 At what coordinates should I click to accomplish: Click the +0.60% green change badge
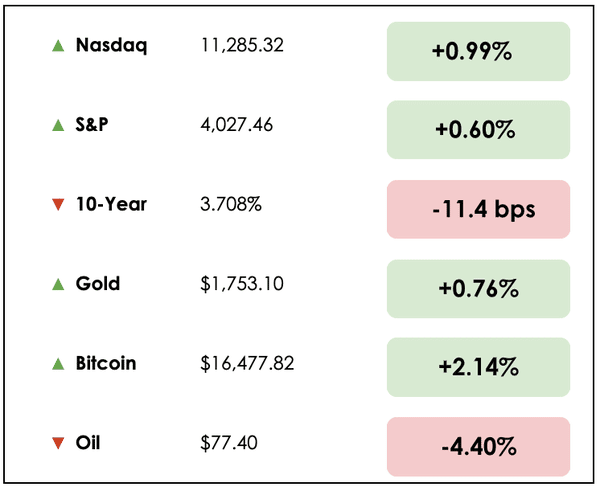tap(478, 130)
